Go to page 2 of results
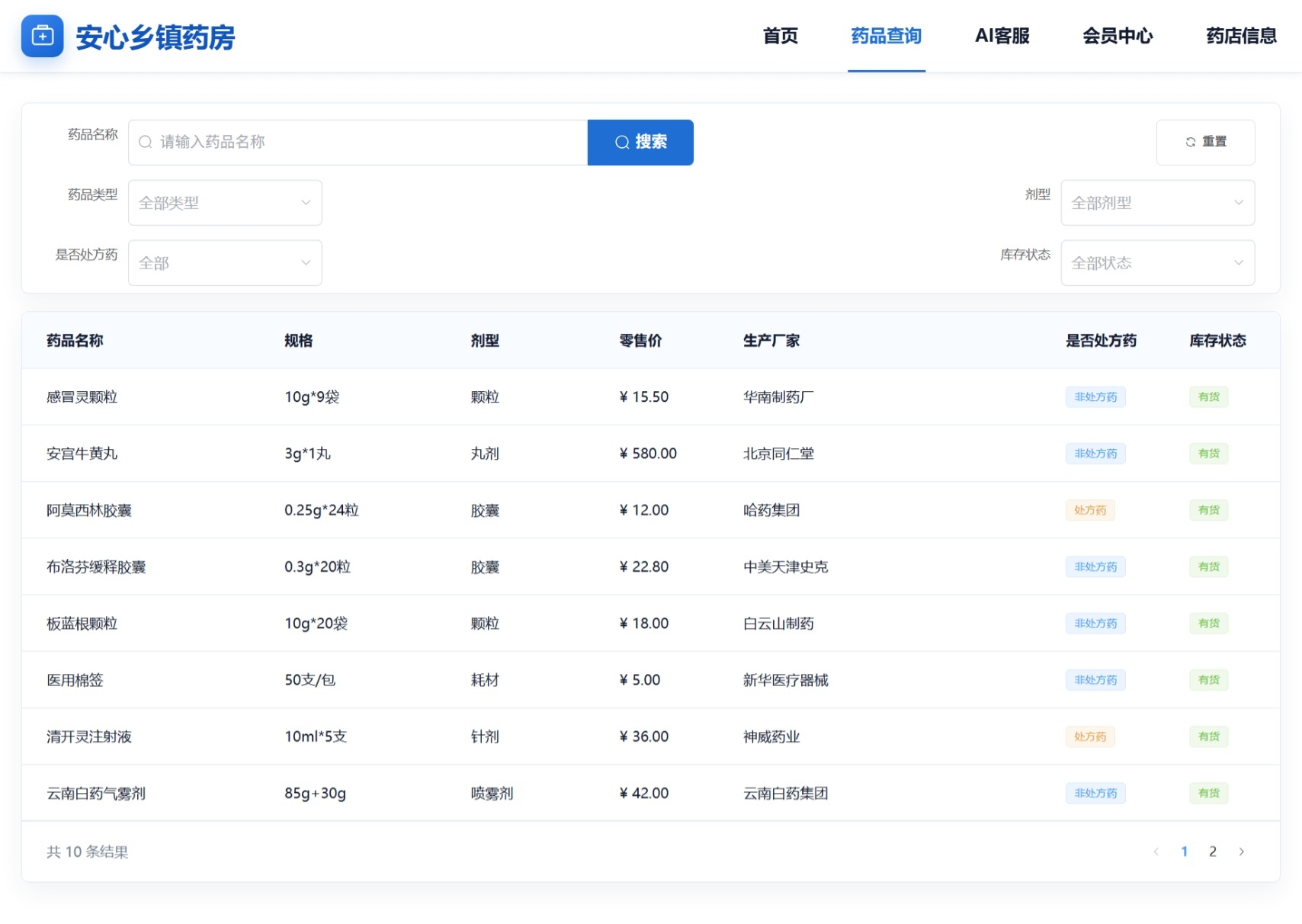This screenshot has width=1302, height=924. (x=1213, y=852)
